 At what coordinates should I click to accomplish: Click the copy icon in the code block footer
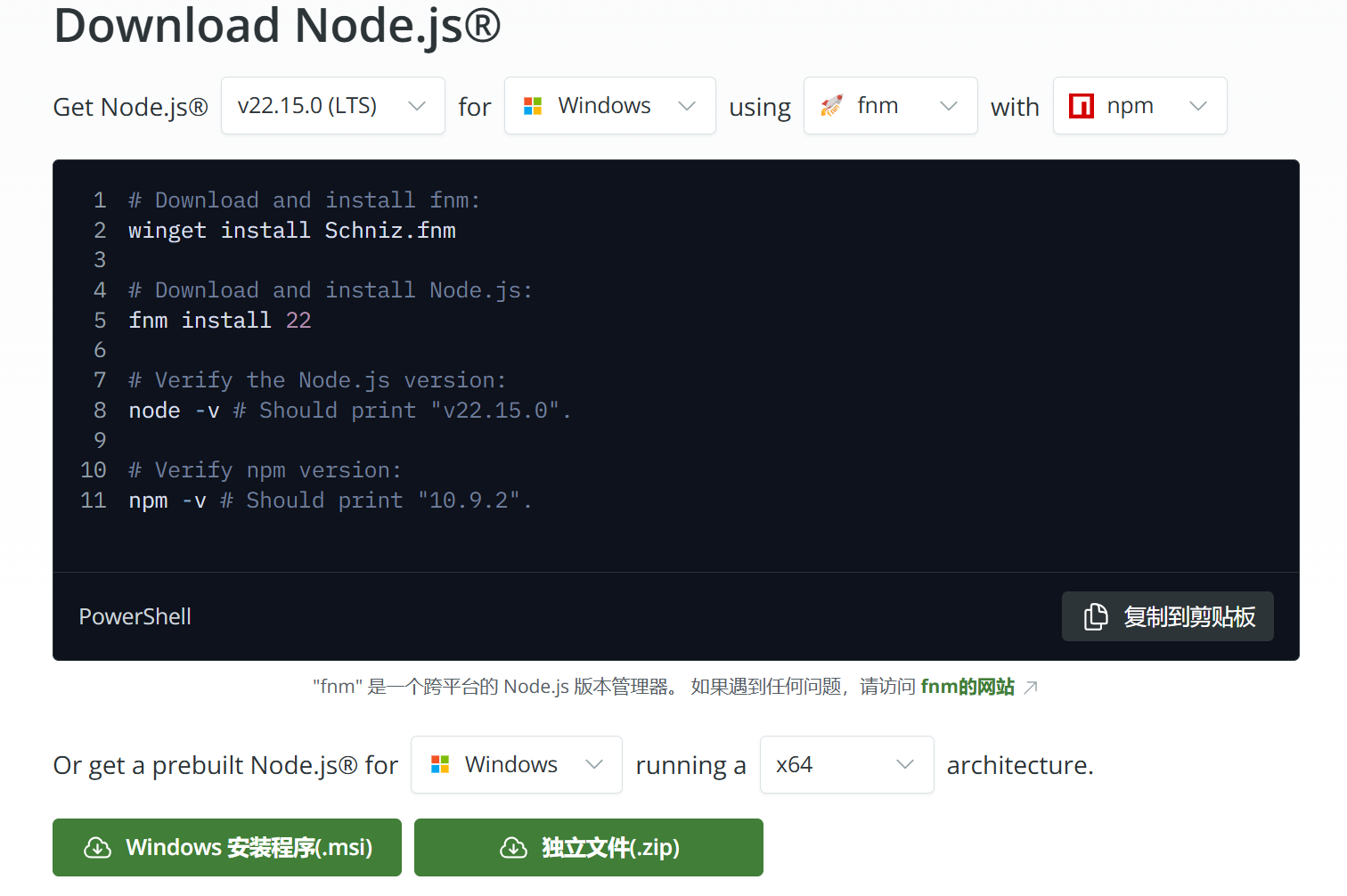[1095, 616]
